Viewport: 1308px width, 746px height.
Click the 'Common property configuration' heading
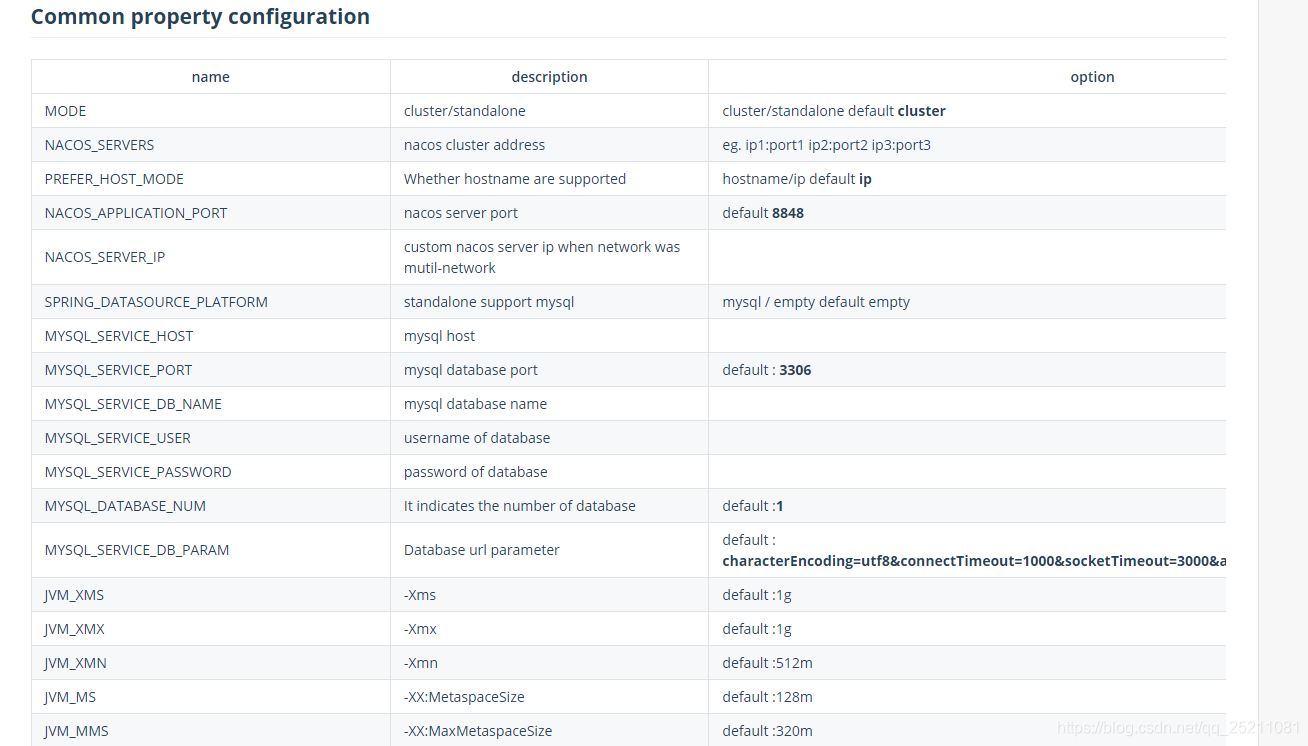coord(200,17)
